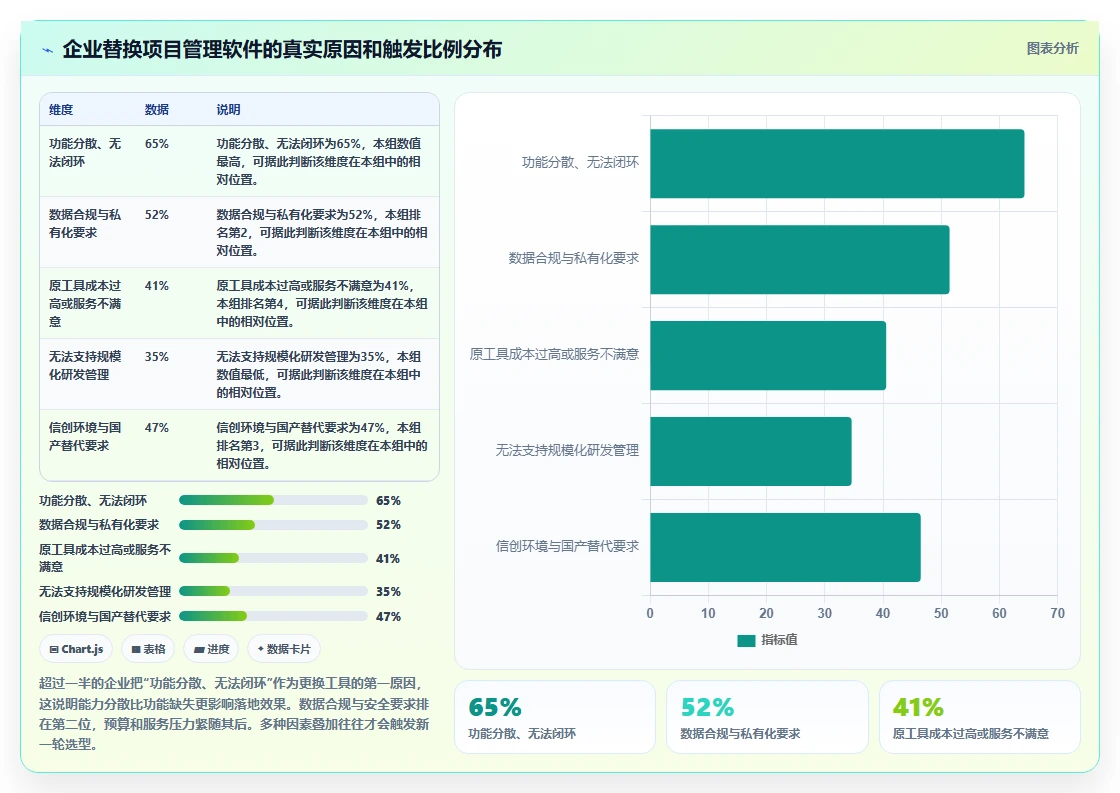1120x793 pixels.
Task: Click the chart bar for 信创环境与国产替代要求
Action: pyautogui.click(x=786, y=547)
